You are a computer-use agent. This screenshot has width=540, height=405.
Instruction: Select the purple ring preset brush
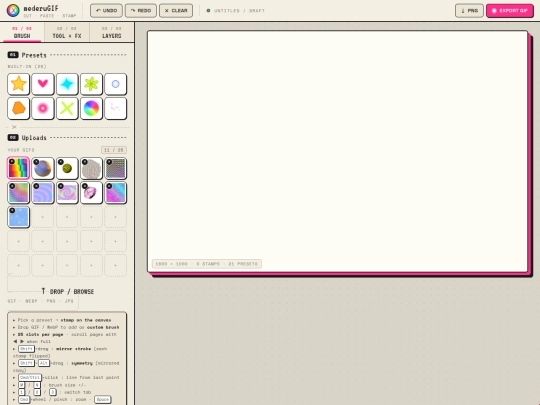click(x=116, y=84)
